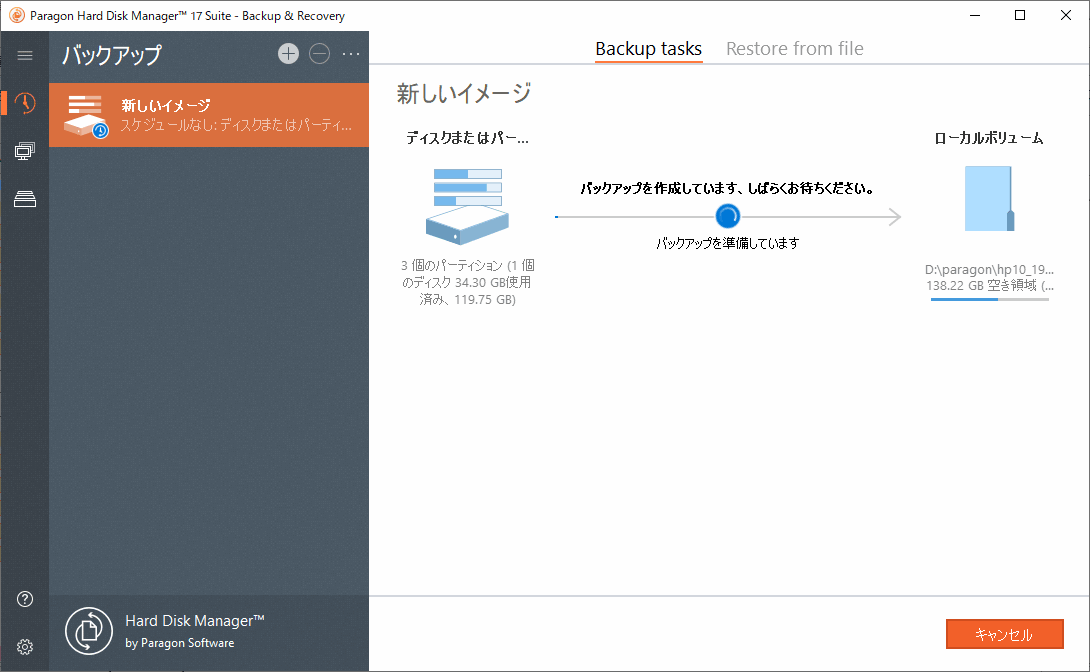
Task: Select the 新しいイメージ backup job entry
Action: point(208,115)
